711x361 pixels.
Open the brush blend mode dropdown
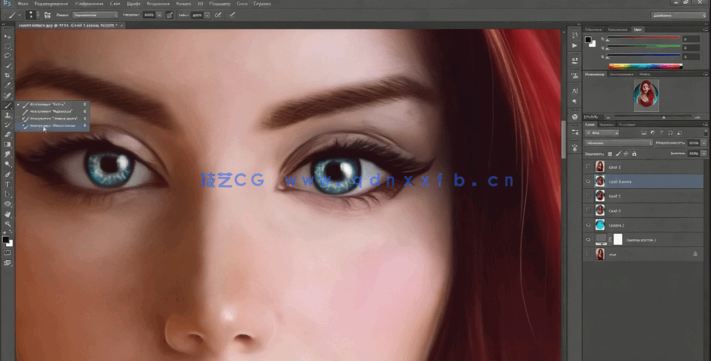(95, 15)
